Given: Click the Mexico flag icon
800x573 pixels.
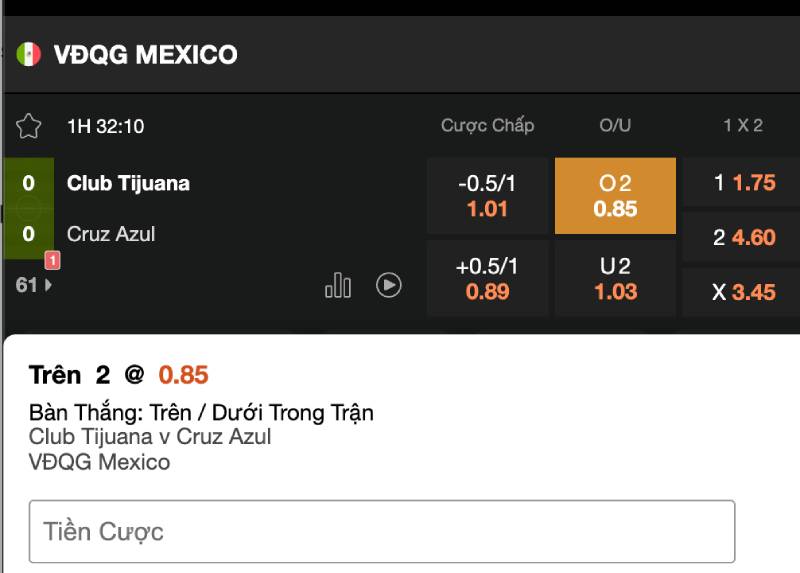Looking at the screenshot, I should [x=29, y=54].
